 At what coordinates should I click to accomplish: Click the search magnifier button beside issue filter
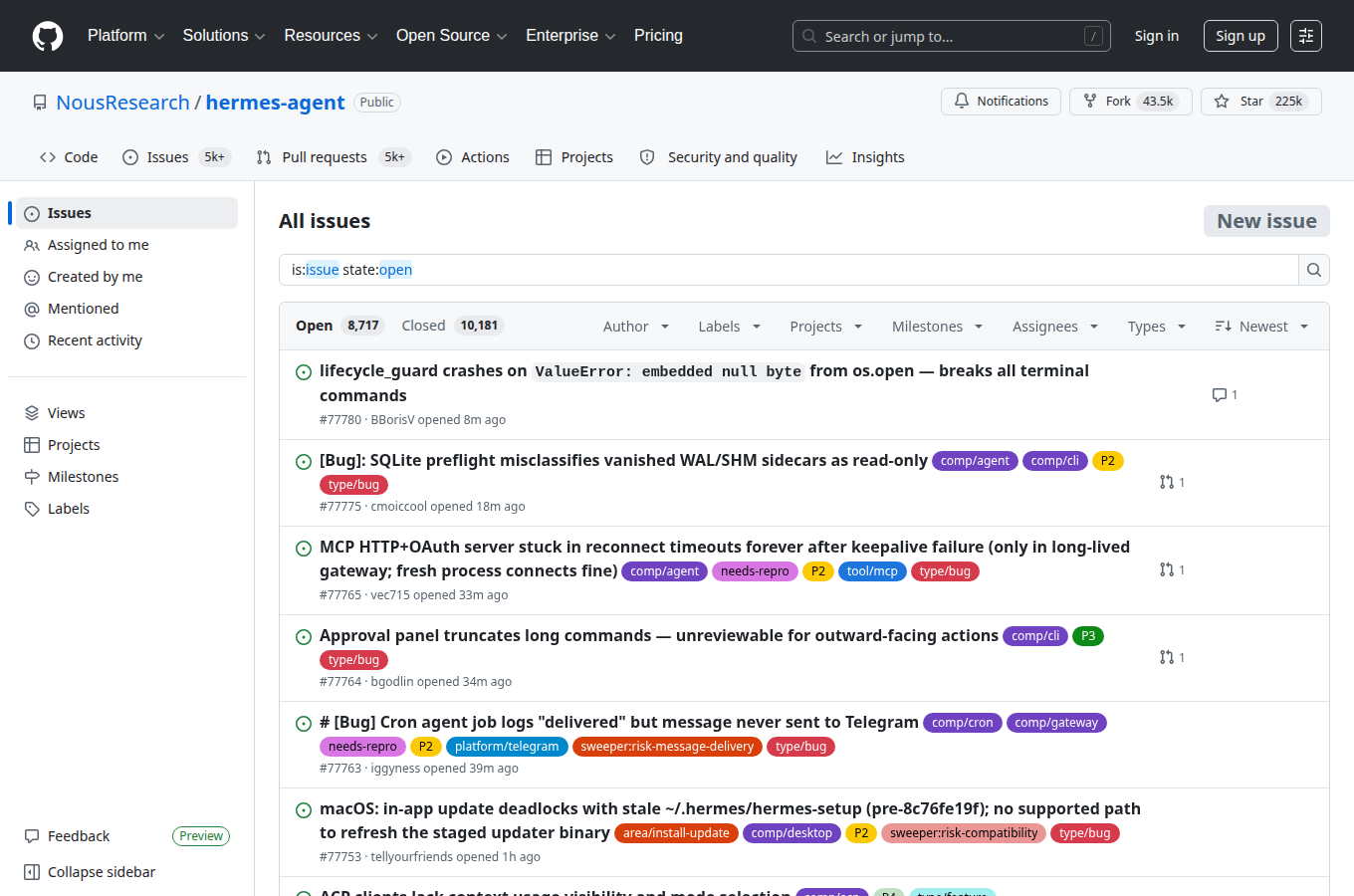click(1314, 270)
